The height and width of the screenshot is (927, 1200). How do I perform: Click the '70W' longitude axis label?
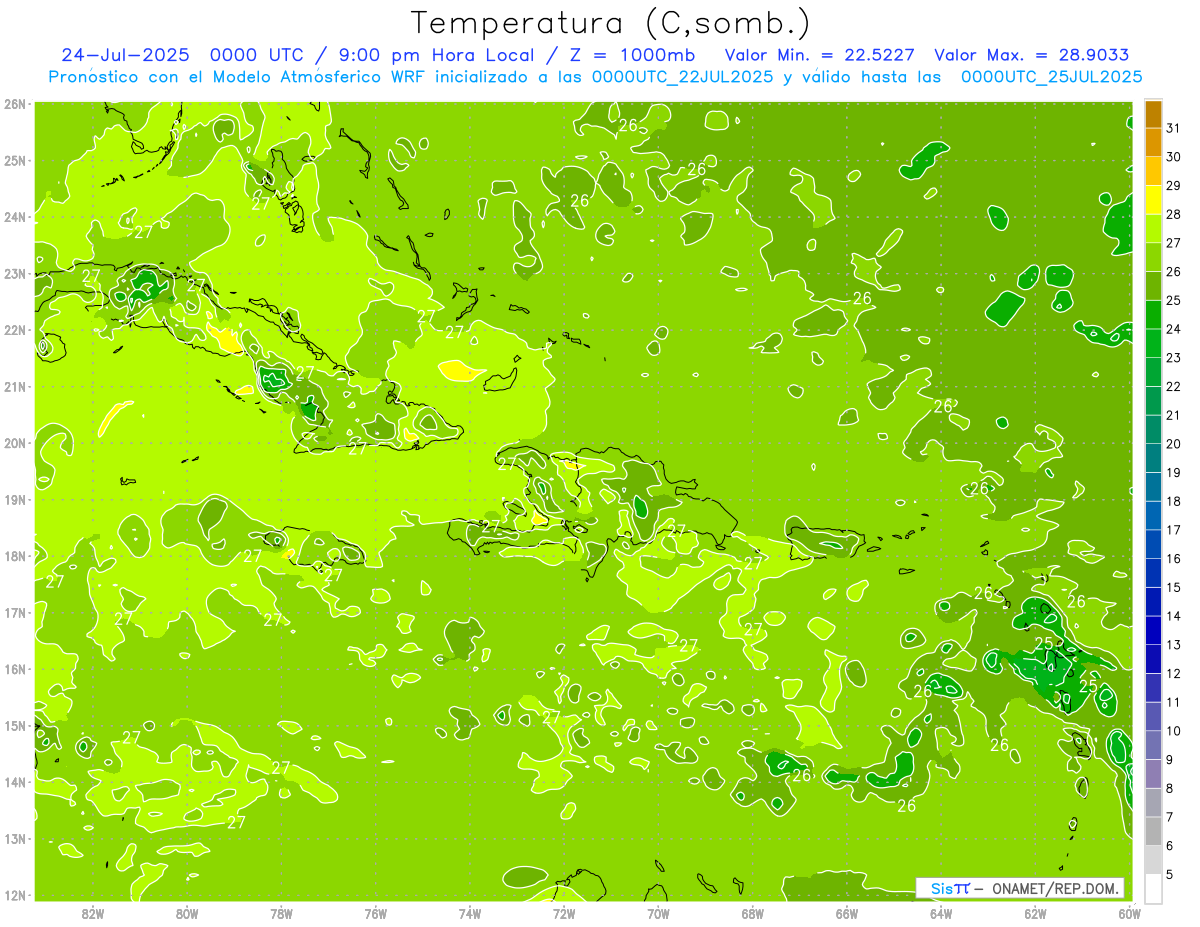point(658,913)
